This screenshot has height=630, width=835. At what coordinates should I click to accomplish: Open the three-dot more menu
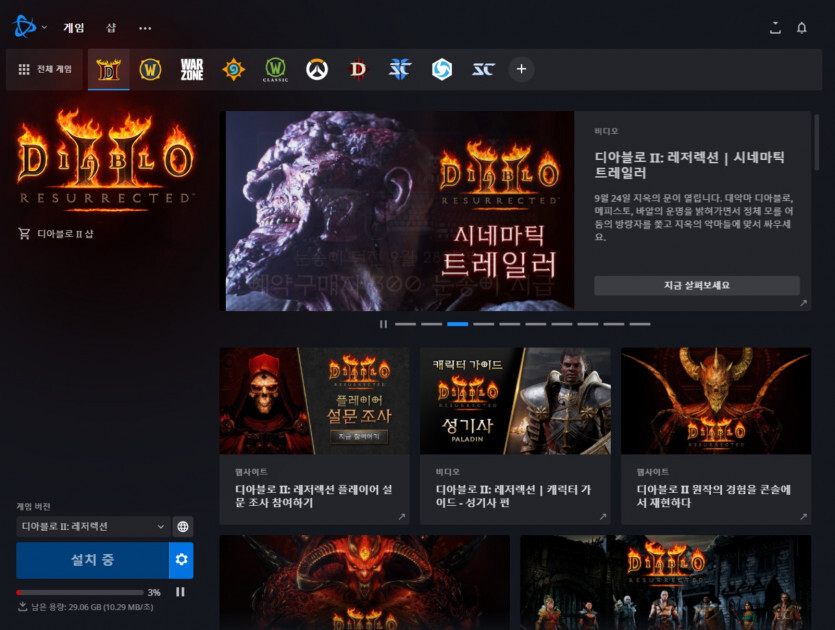(145, 28)
